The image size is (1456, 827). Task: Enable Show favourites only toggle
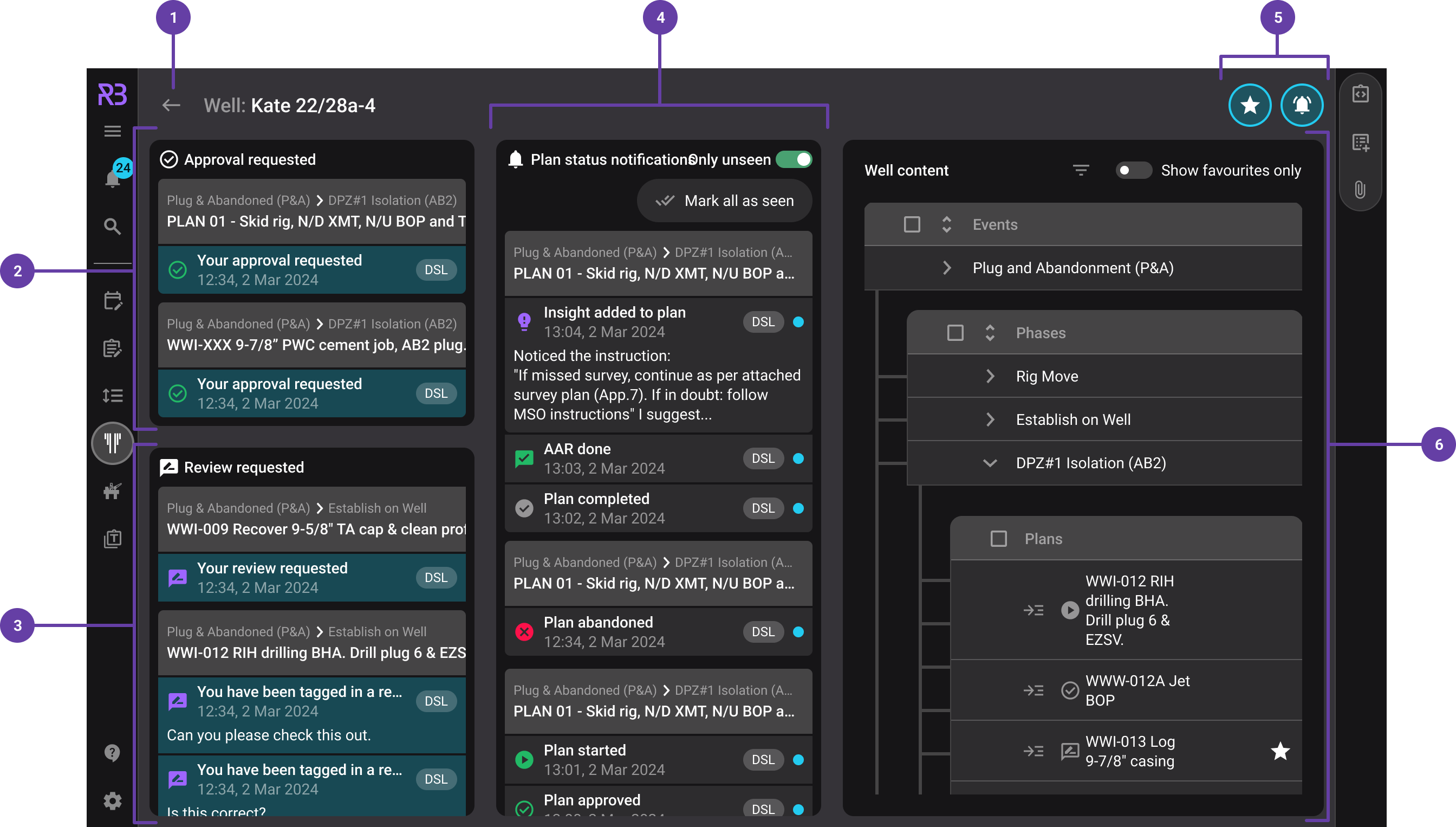(1134, 170)
